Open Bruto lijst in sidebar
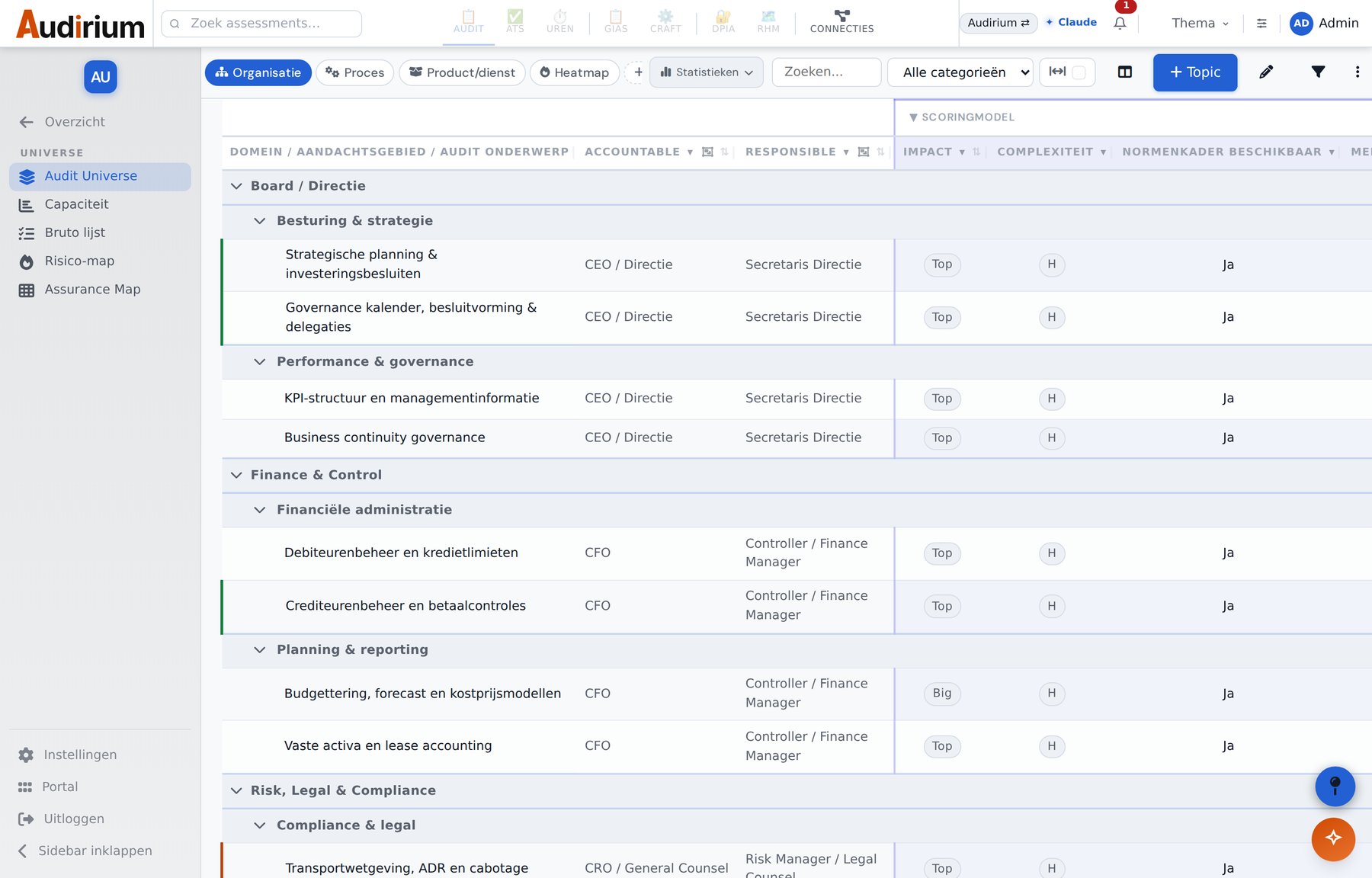1372x878 pixels. click(100, 232)
